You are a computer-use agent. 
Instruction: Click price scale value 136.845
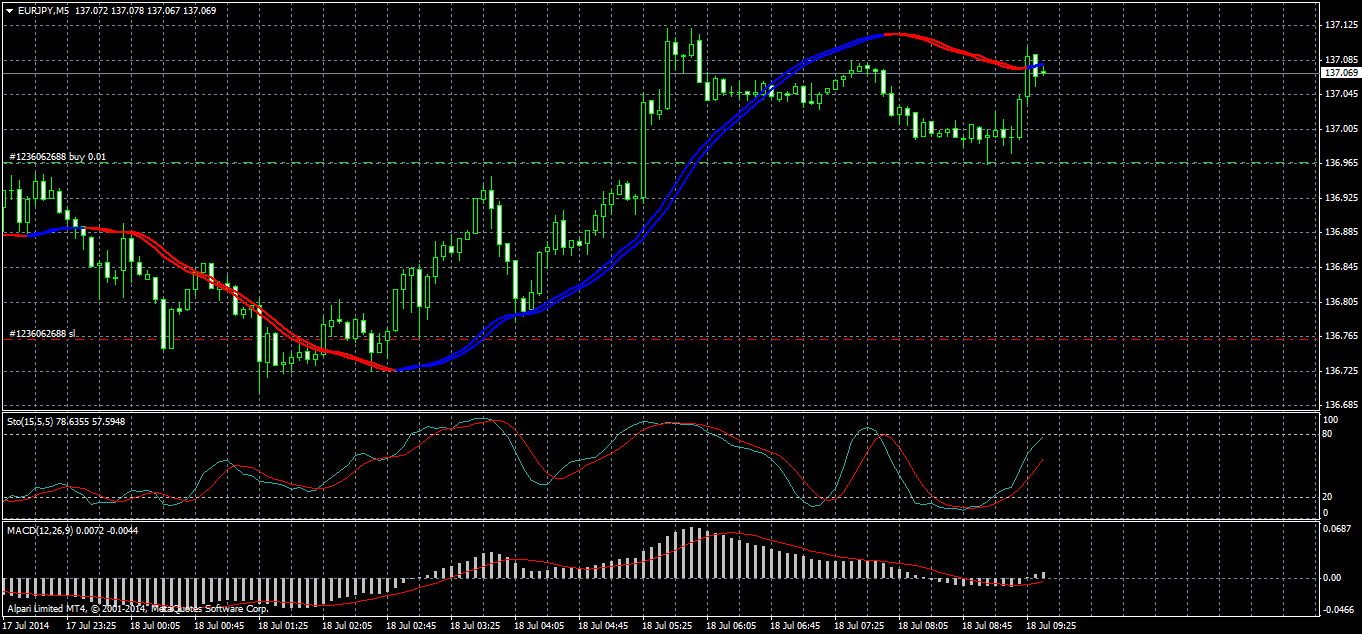tap(1340, 267)
